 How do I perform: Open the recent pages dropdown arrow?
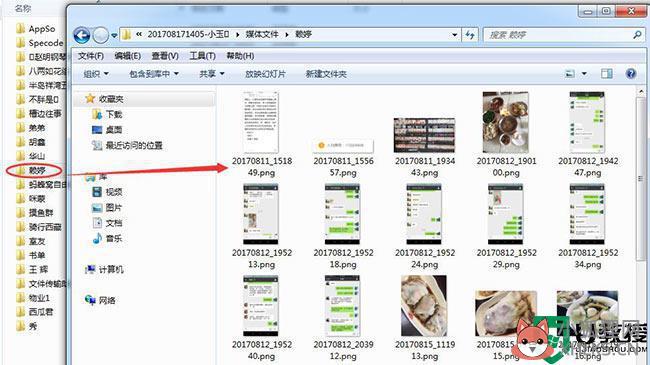(x=114, y=36)
